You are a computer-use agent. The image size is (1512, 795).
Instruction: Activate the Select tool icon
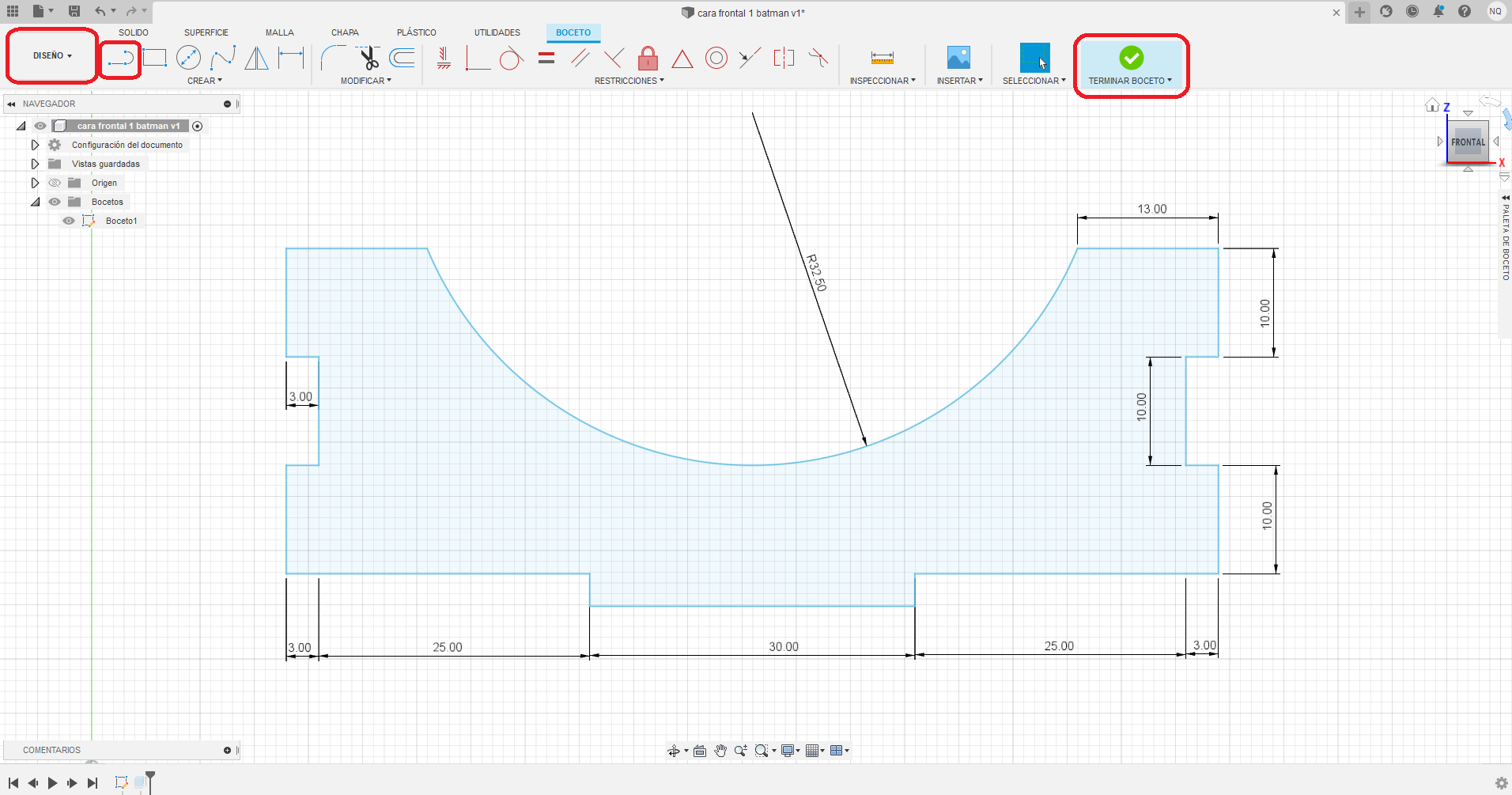pos(1034,58)
